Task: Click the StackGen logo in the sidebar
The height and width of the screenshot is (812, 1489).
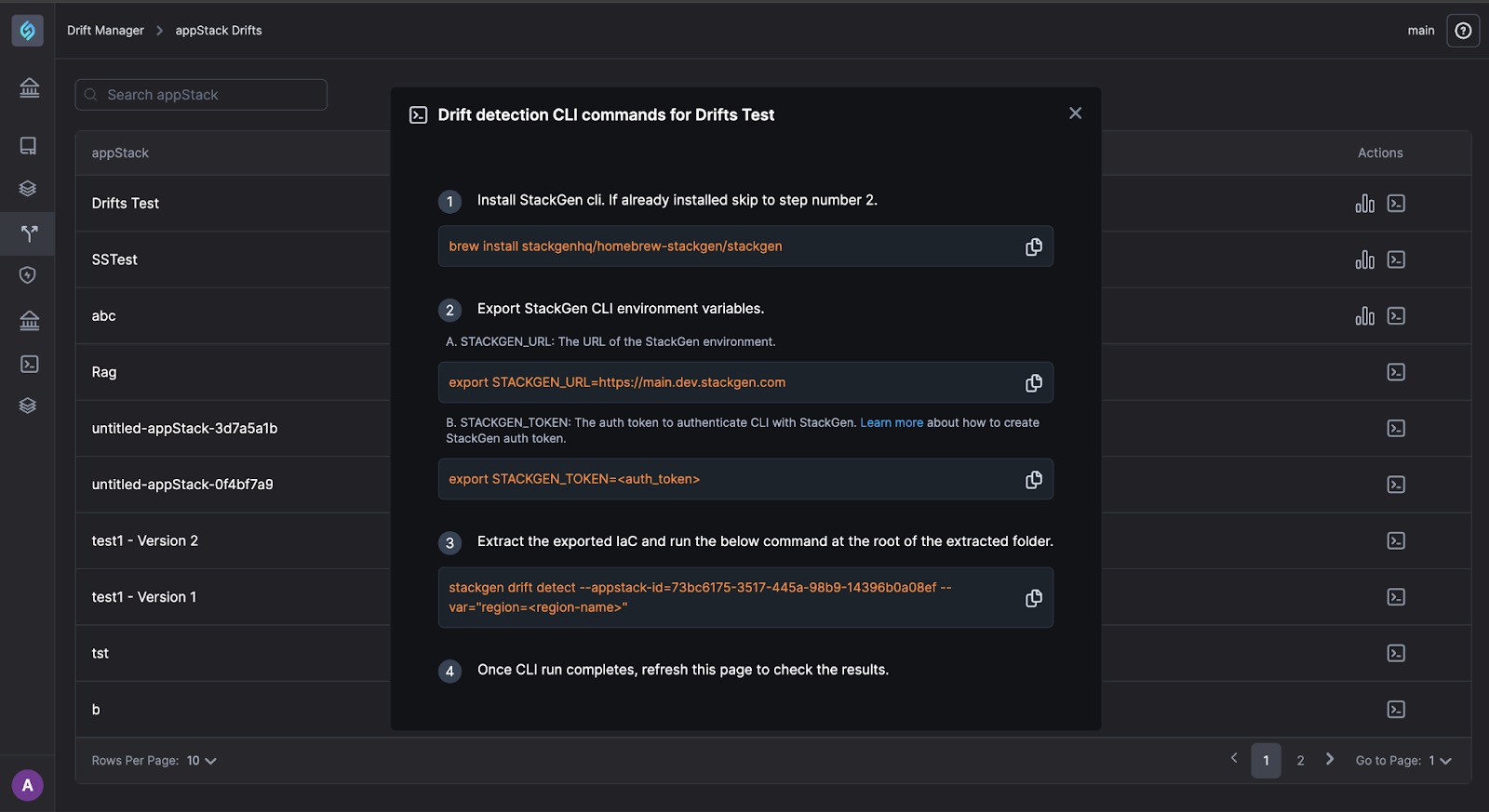Action: (x=28, y=31)
